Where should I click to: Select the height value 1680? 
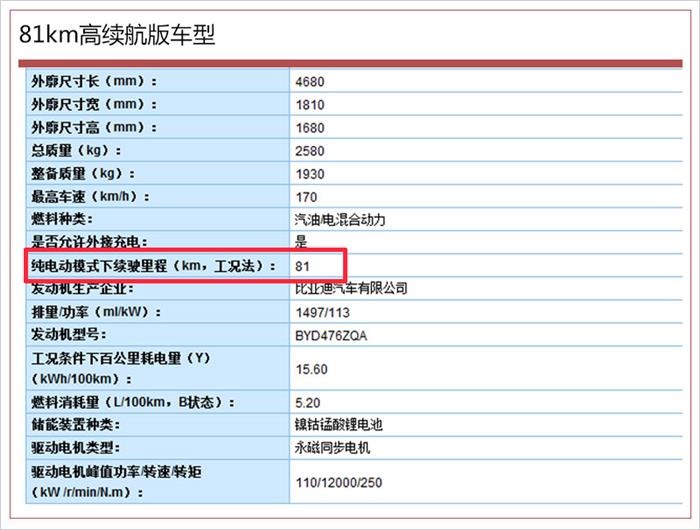point(309,128)
